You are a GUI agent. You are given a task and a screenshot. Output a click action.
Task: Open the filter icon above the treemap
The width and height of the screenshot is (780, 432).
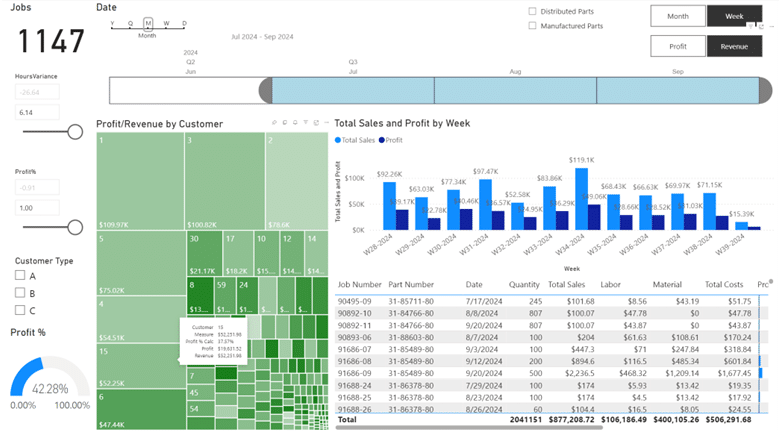click(x=305, y=122)
